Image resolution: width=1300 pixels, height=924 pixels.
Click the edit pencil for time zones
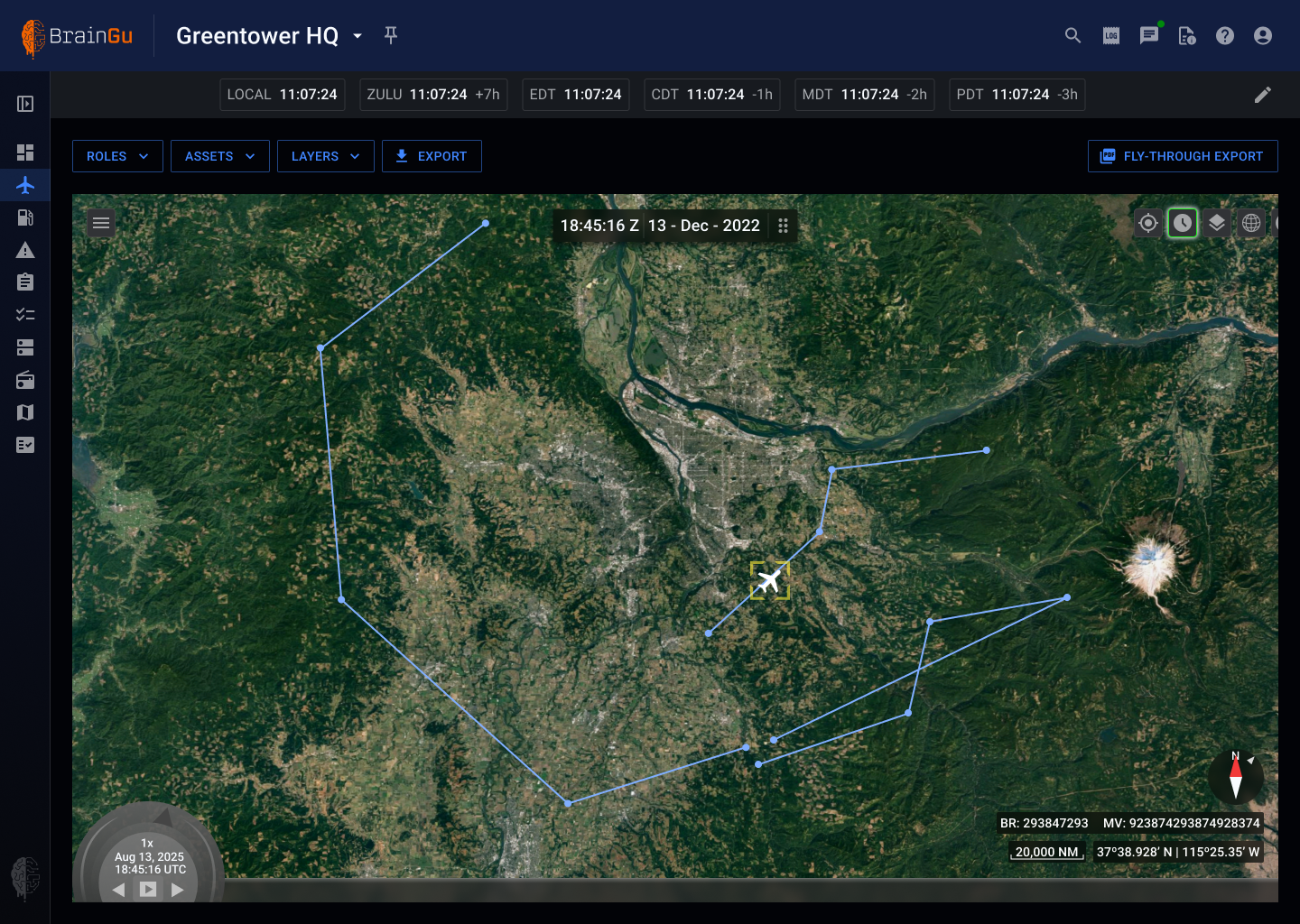[1262, 95]
